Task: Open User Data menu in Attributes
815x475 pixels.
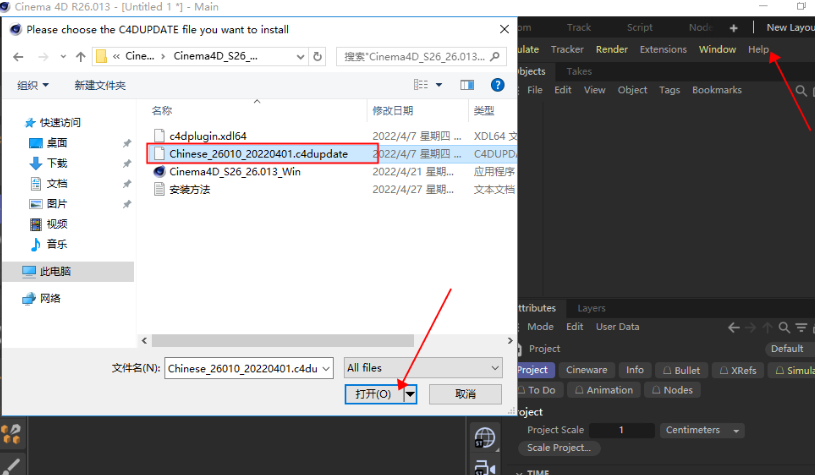Action: click(x=617, y=327)
